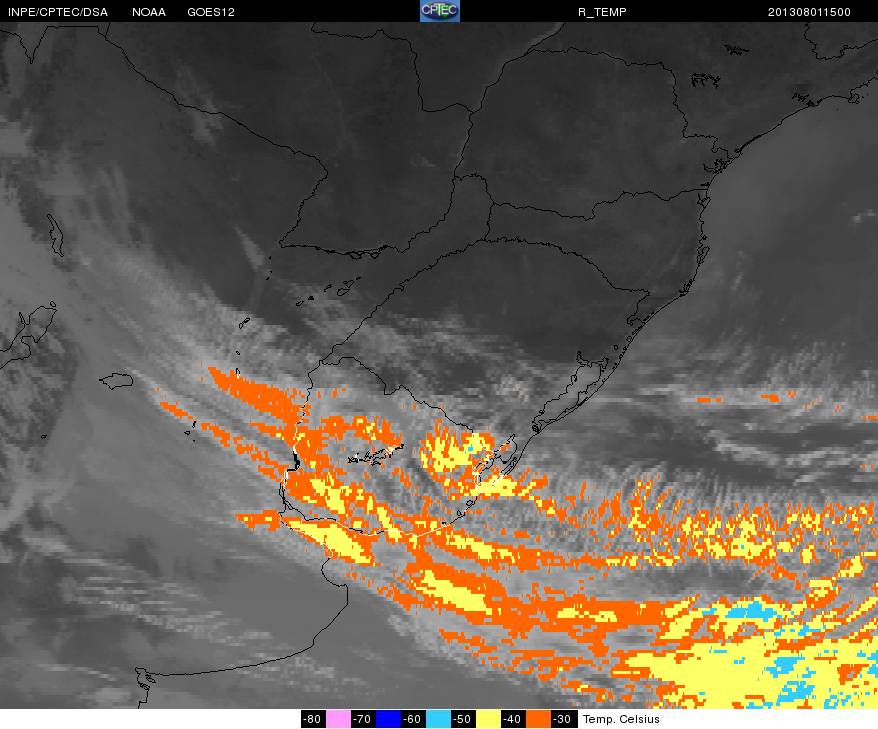This screenshot has width=878, height=729.
Task: Click the pink legend color swatch
Action: coord(338,719)
